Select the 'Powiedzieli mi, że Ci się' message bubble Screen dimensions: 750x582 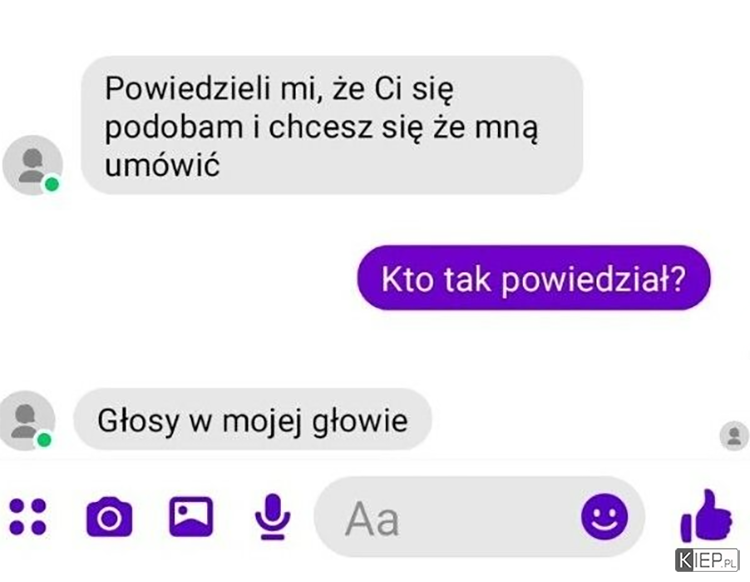coord(332,125)
